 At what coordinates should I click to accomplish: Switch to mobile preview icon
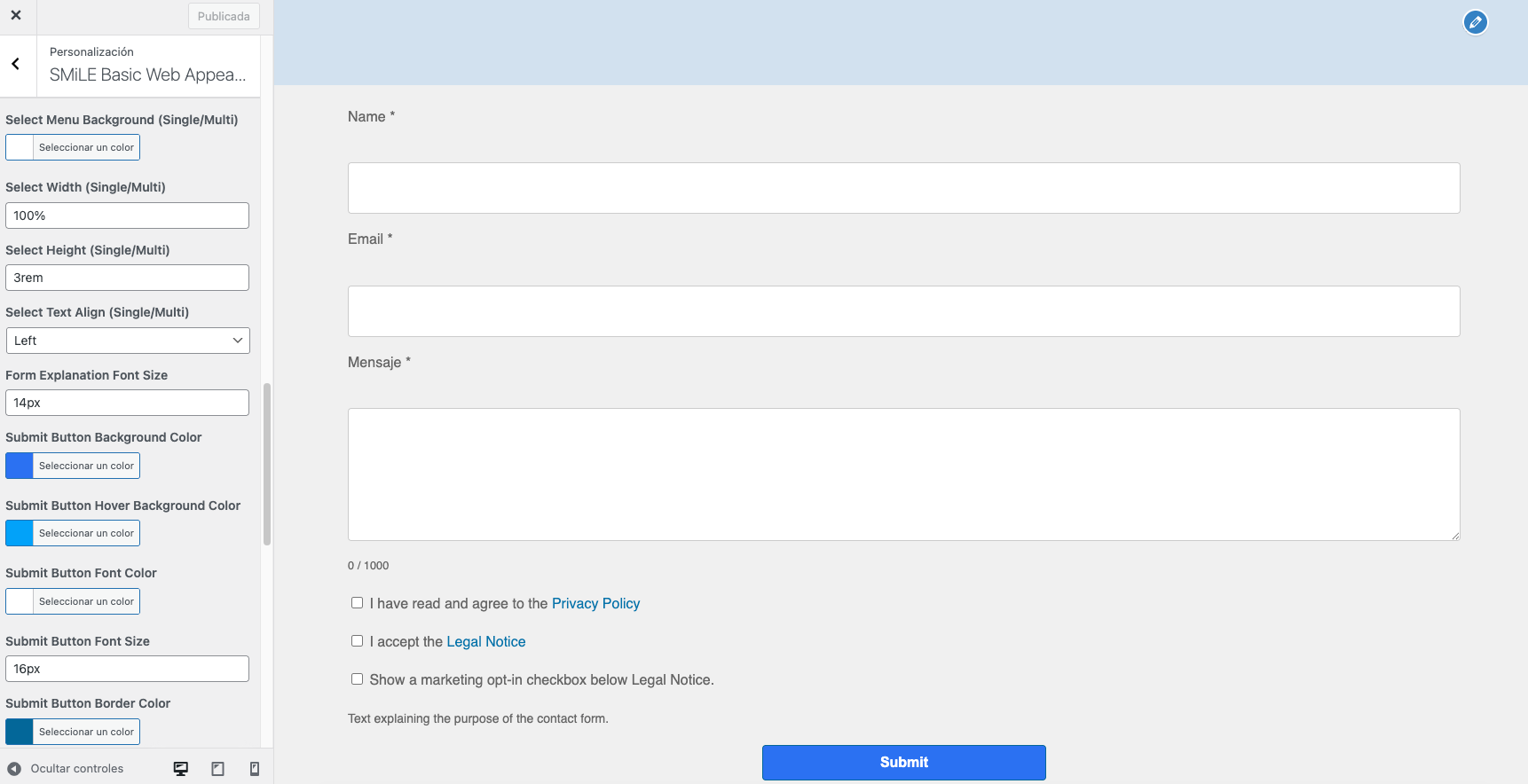click(255, 769)
